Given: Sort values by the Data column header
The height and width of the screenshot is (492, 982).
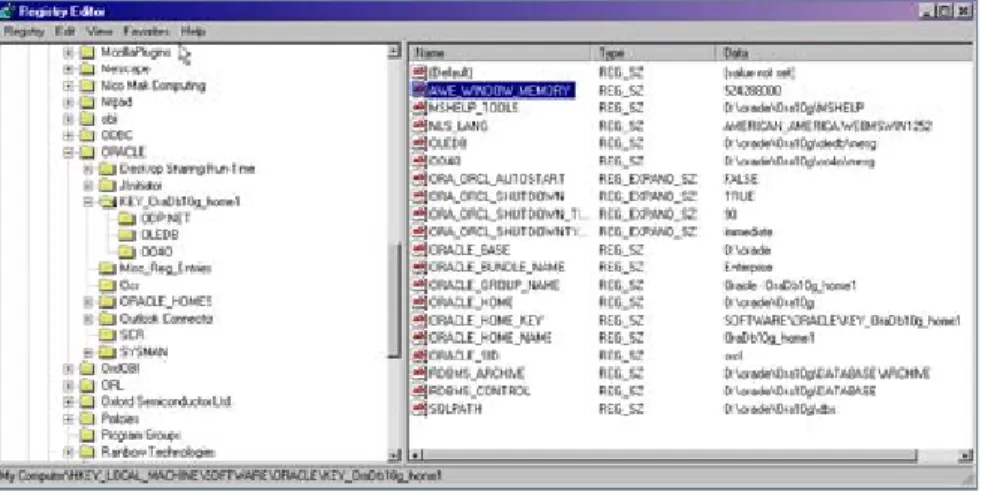Looking at the screenshot, I should pos(844,53).
